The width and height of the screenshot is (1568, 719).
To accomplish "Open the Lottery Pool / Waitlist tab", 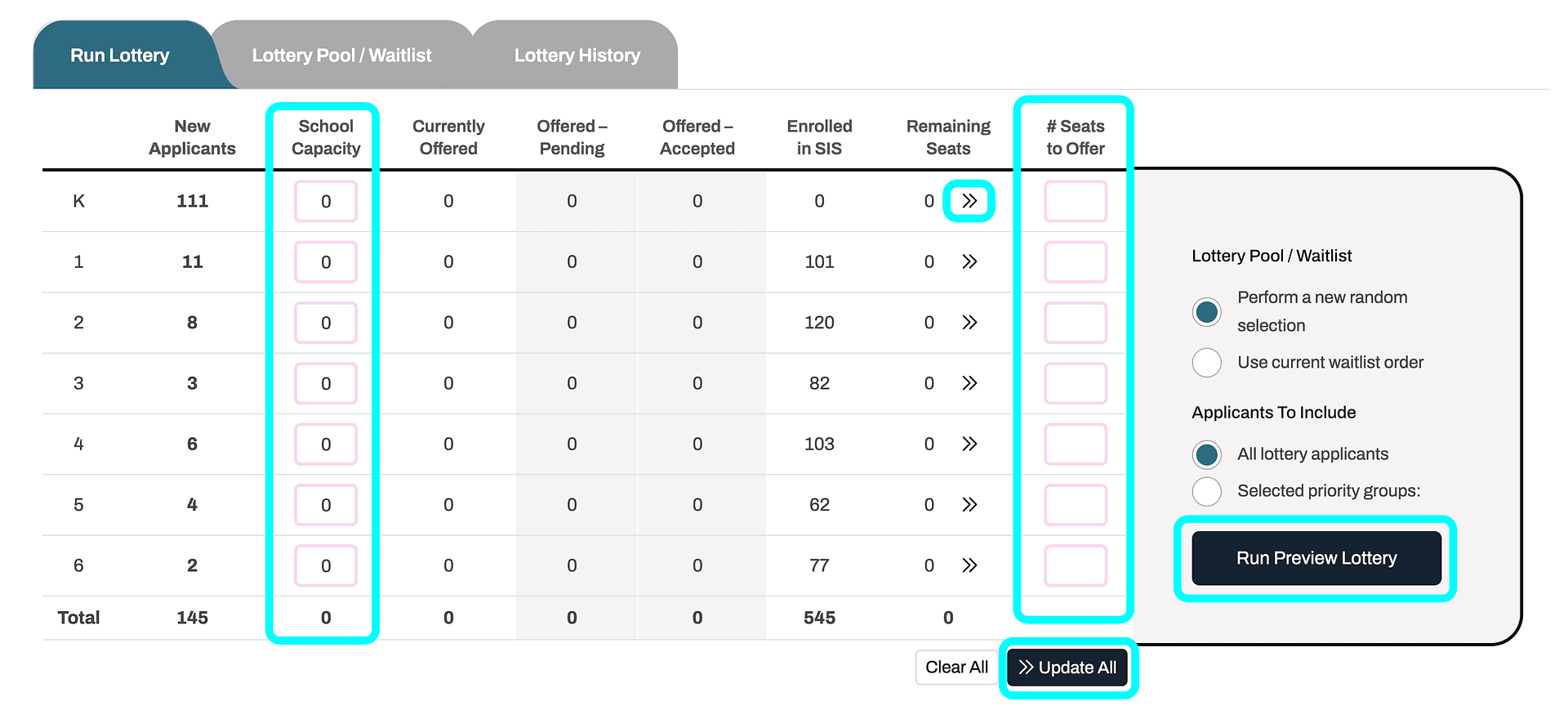I will coord(341,56).
